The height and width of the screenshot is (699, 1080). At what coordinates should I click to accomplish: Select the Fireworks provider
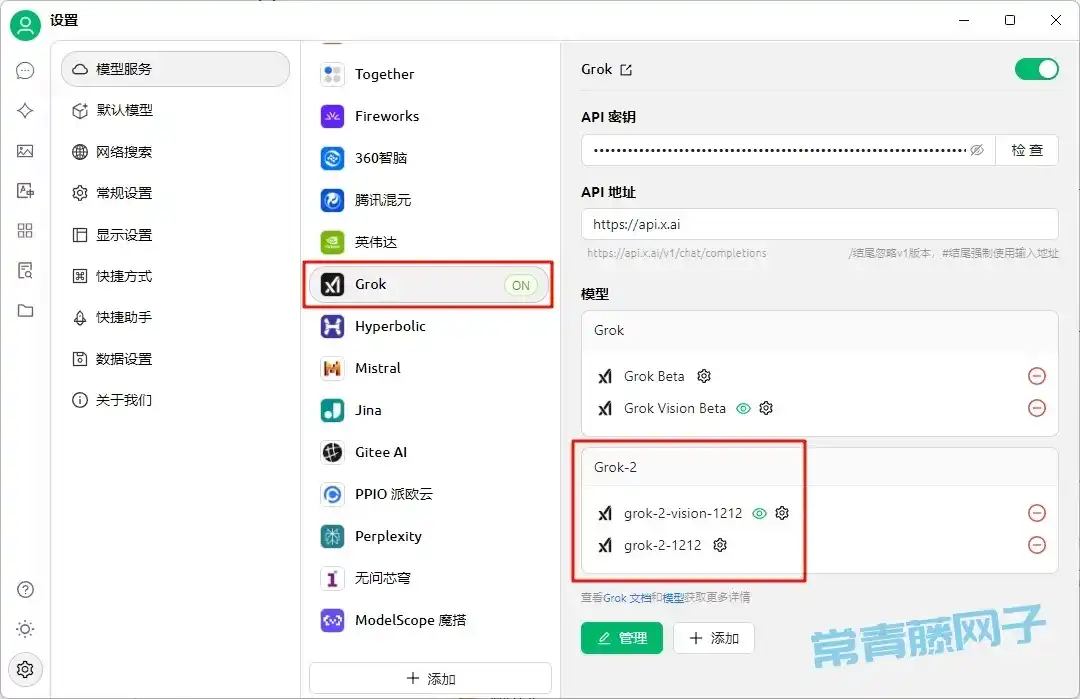(430, 116)
